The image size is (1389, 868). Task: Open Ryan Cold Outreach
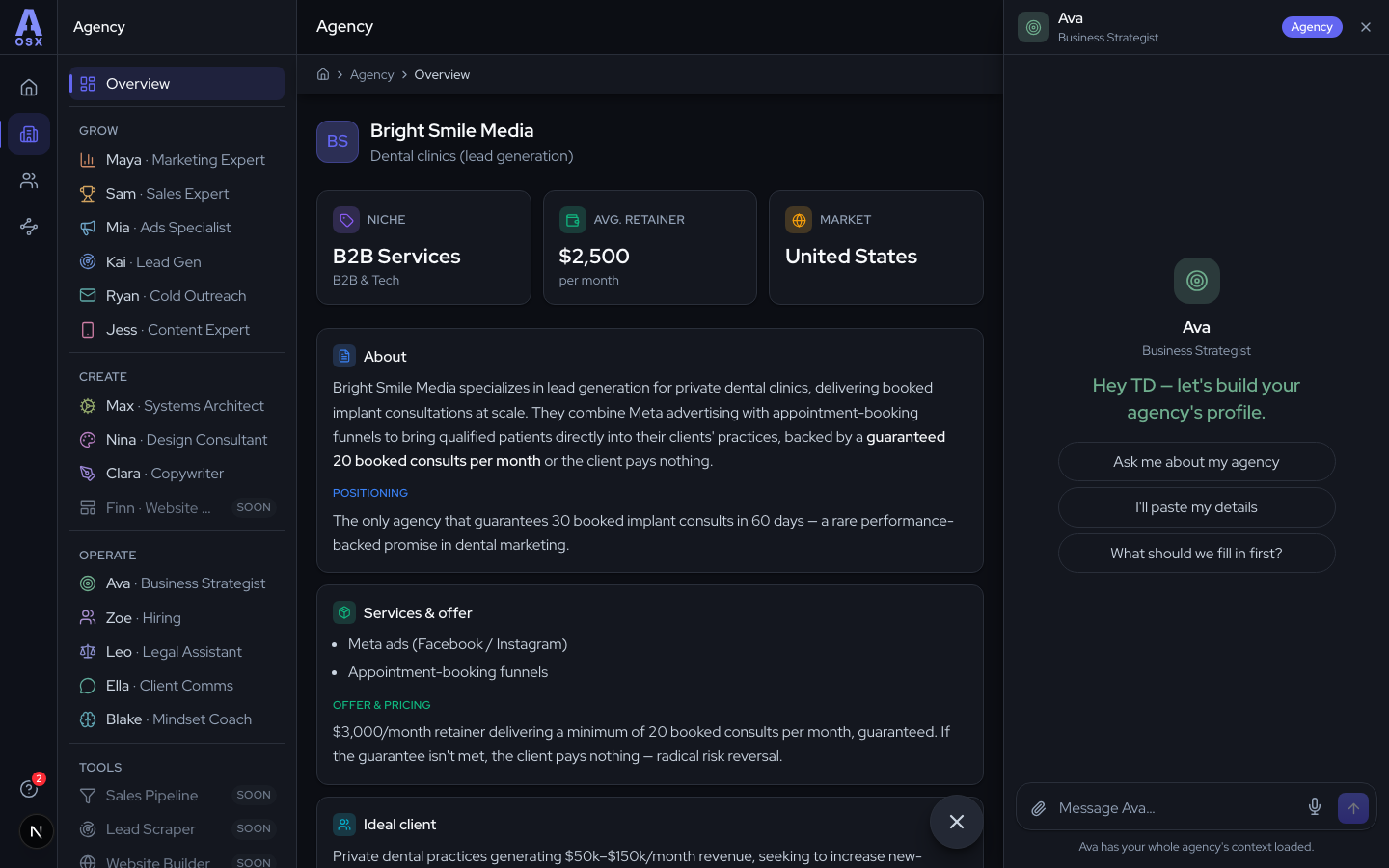[177, 296]
